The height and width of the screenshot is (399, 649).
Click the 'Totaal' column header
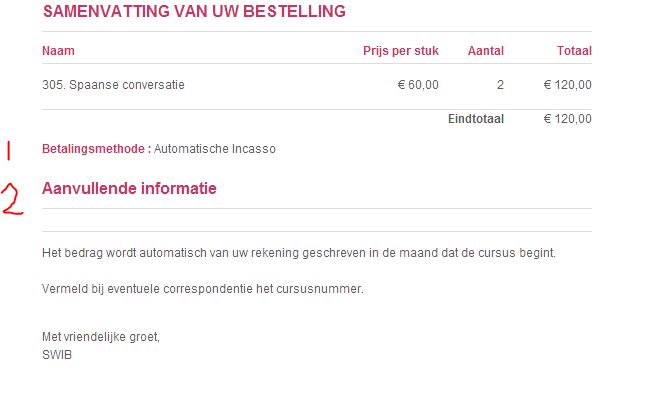coord(574,51)
